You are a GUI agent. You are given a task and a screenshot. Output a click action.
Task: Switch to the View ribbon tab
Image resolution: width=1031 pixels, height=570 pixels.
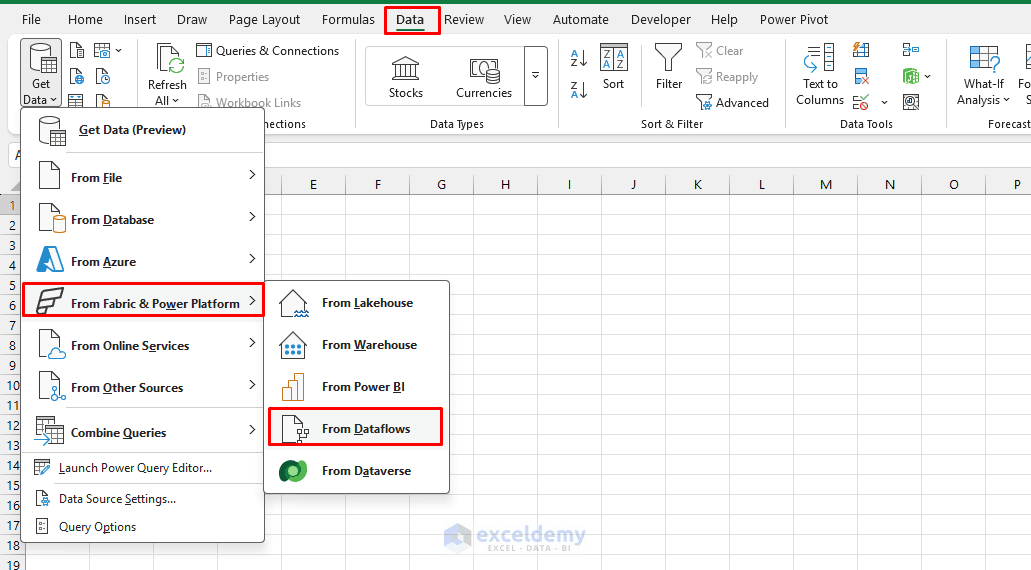(517, 20)
